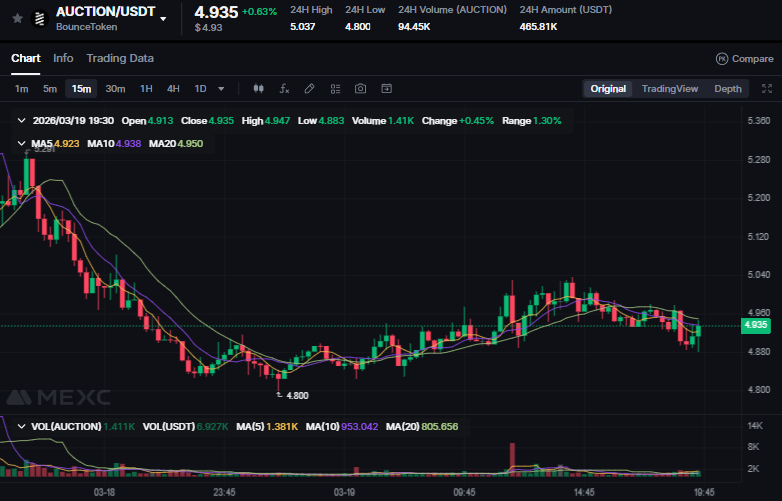This screenshot has width=782, height=501.
Task: Click the Compare button
Action: tap(745, 59)
